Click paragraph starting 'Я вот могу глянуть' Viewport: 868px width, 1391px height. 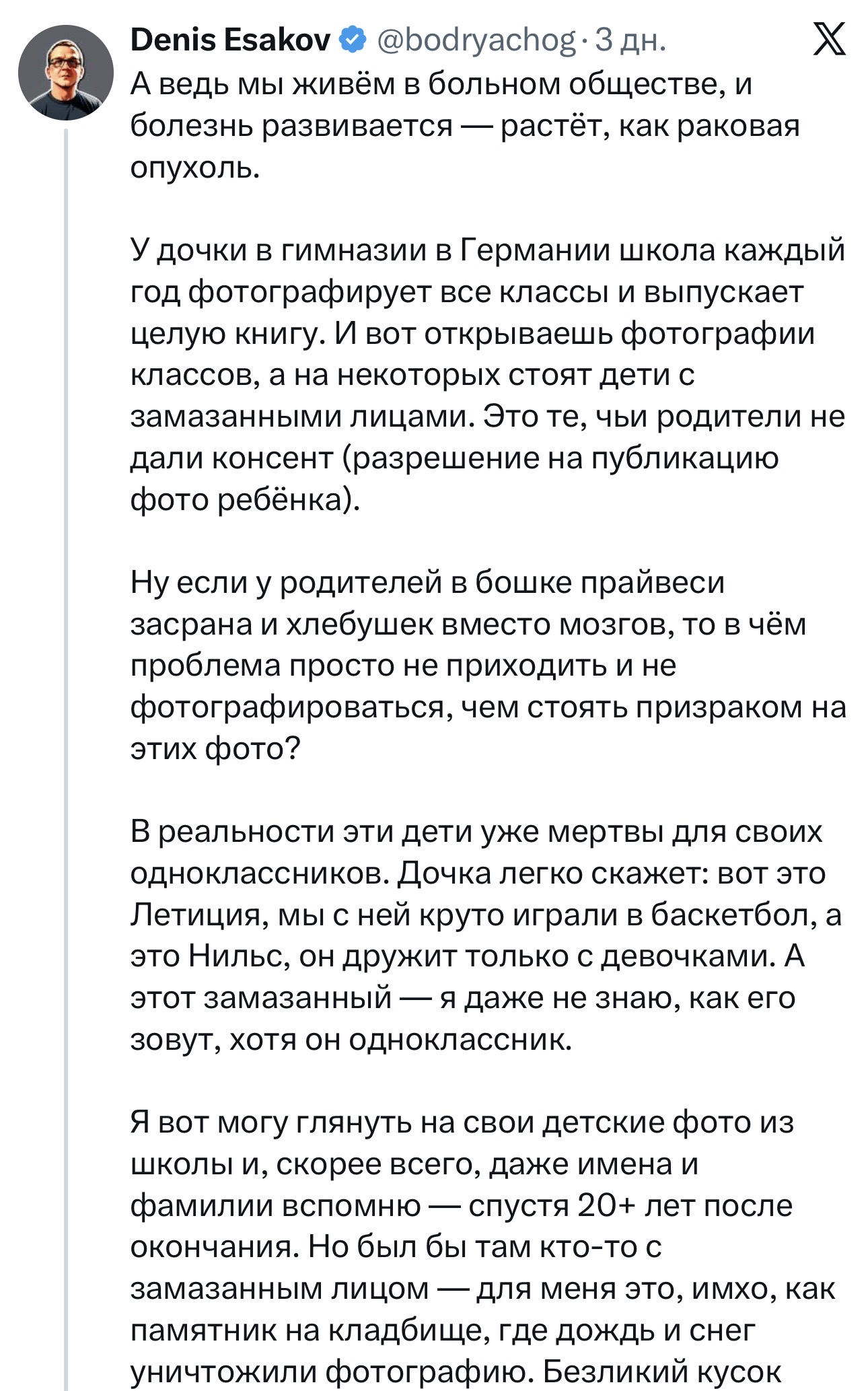[482, 1246]
